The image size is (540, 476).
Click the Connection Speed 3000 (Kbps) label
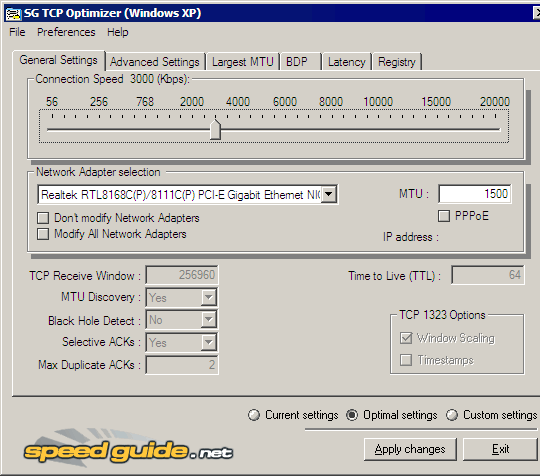(x=112, y=79)
